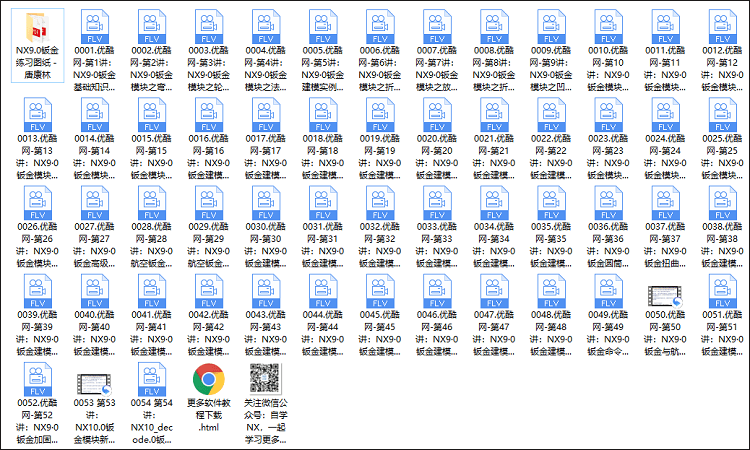Viewport: 750px width, 450px height.
Task: Click file name 0003.优酷网-第3讲
Action: pos(209,68)
